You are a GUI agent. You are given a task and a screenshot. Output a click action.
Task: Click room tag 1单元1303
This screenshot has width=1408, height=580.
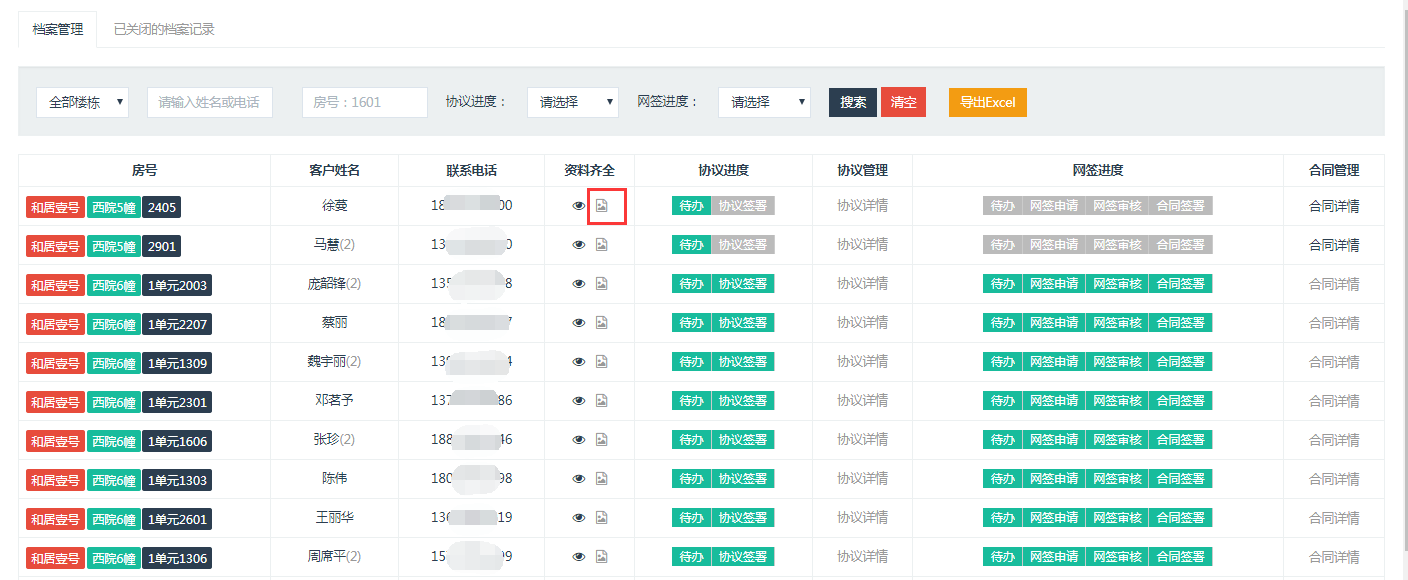[x=177, y=480]
